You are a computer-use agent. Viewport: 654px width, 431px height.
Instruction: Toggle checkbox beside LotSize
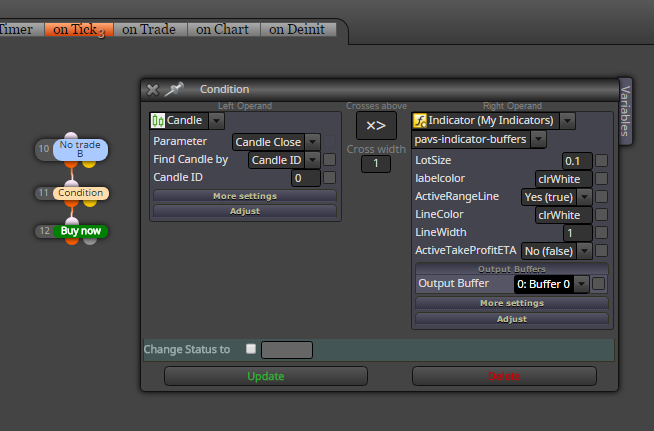pos(601,160)
